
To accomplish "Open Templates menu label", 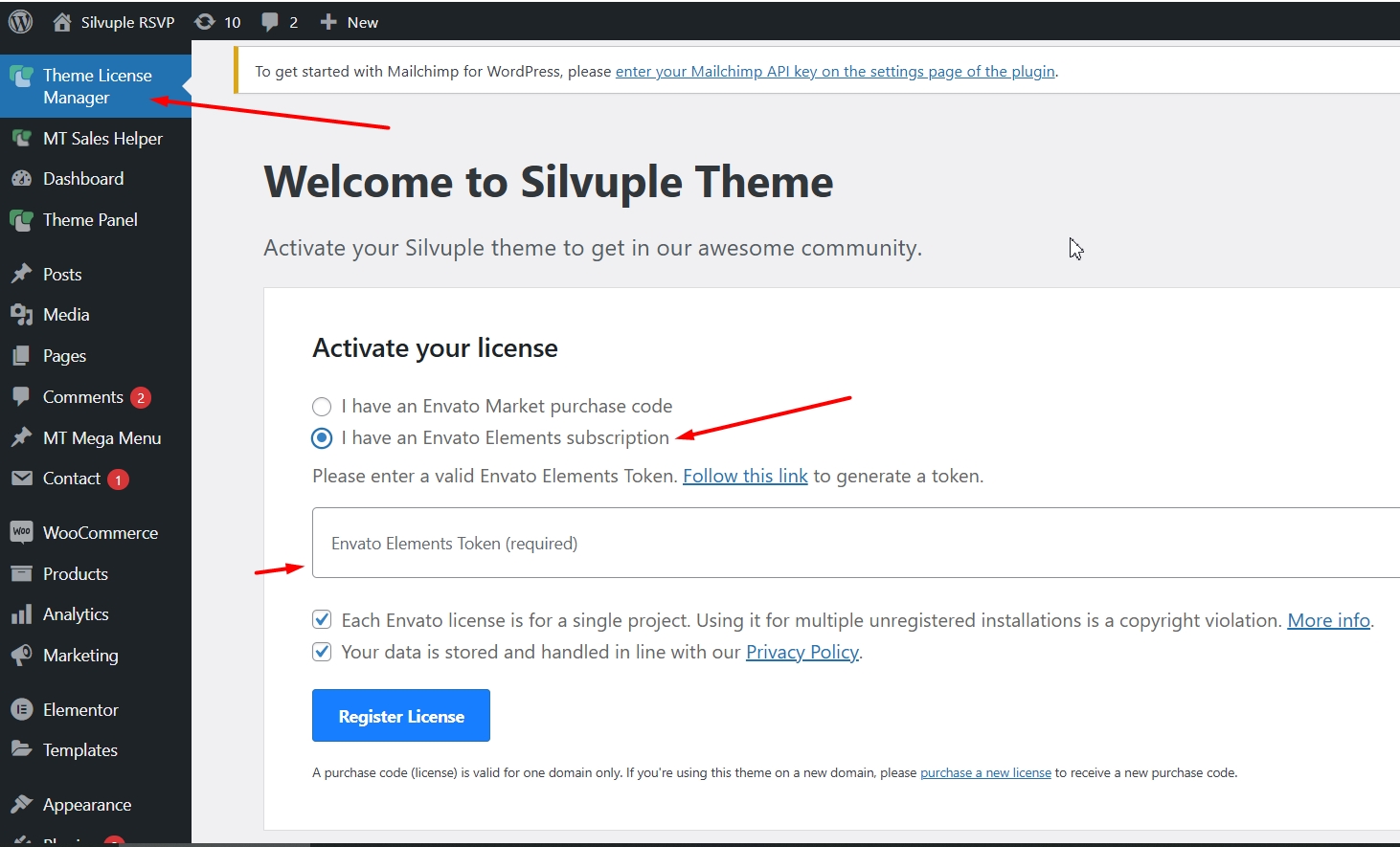I will [80, 750].
